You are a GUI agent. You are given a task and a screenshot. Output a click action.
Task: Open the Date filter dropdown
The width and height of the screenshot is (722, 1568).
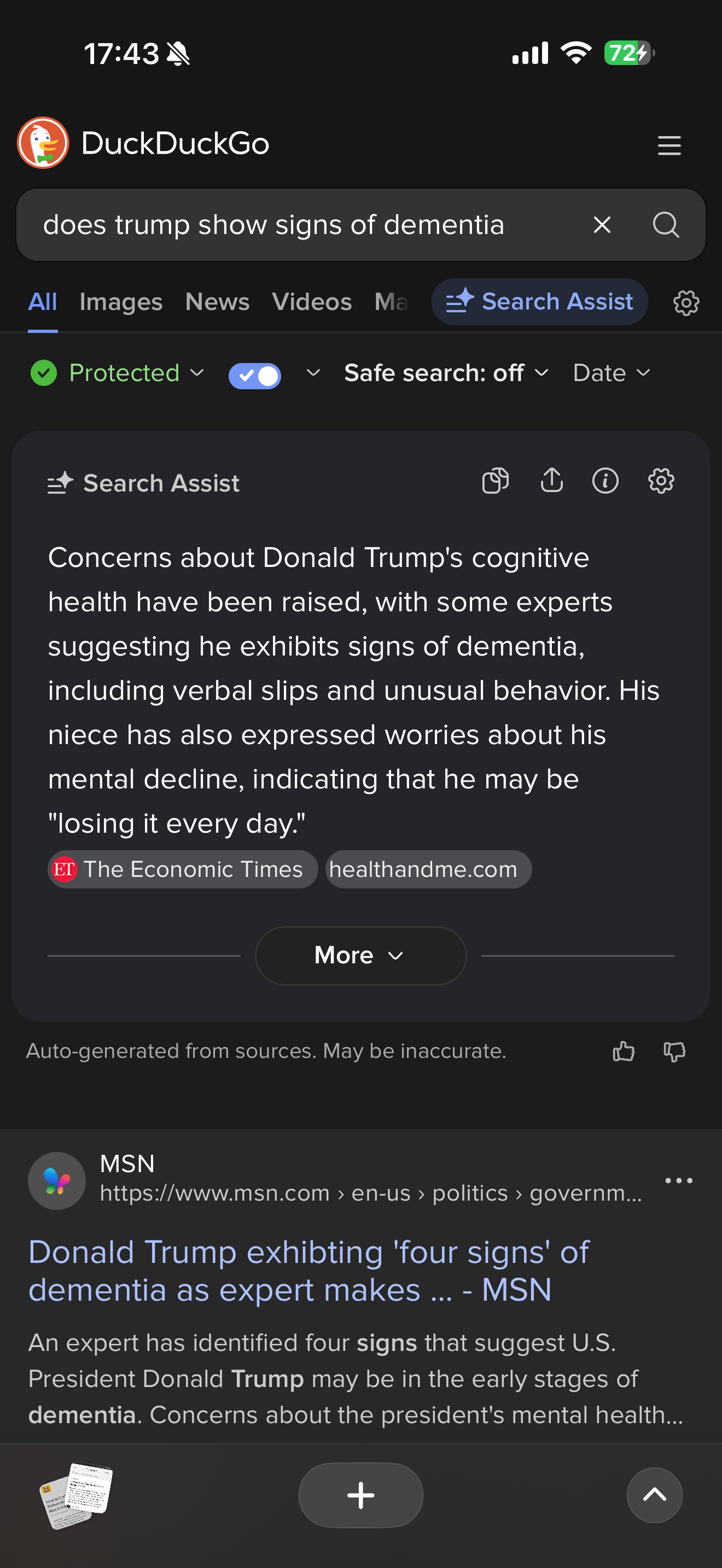[611, 373]
